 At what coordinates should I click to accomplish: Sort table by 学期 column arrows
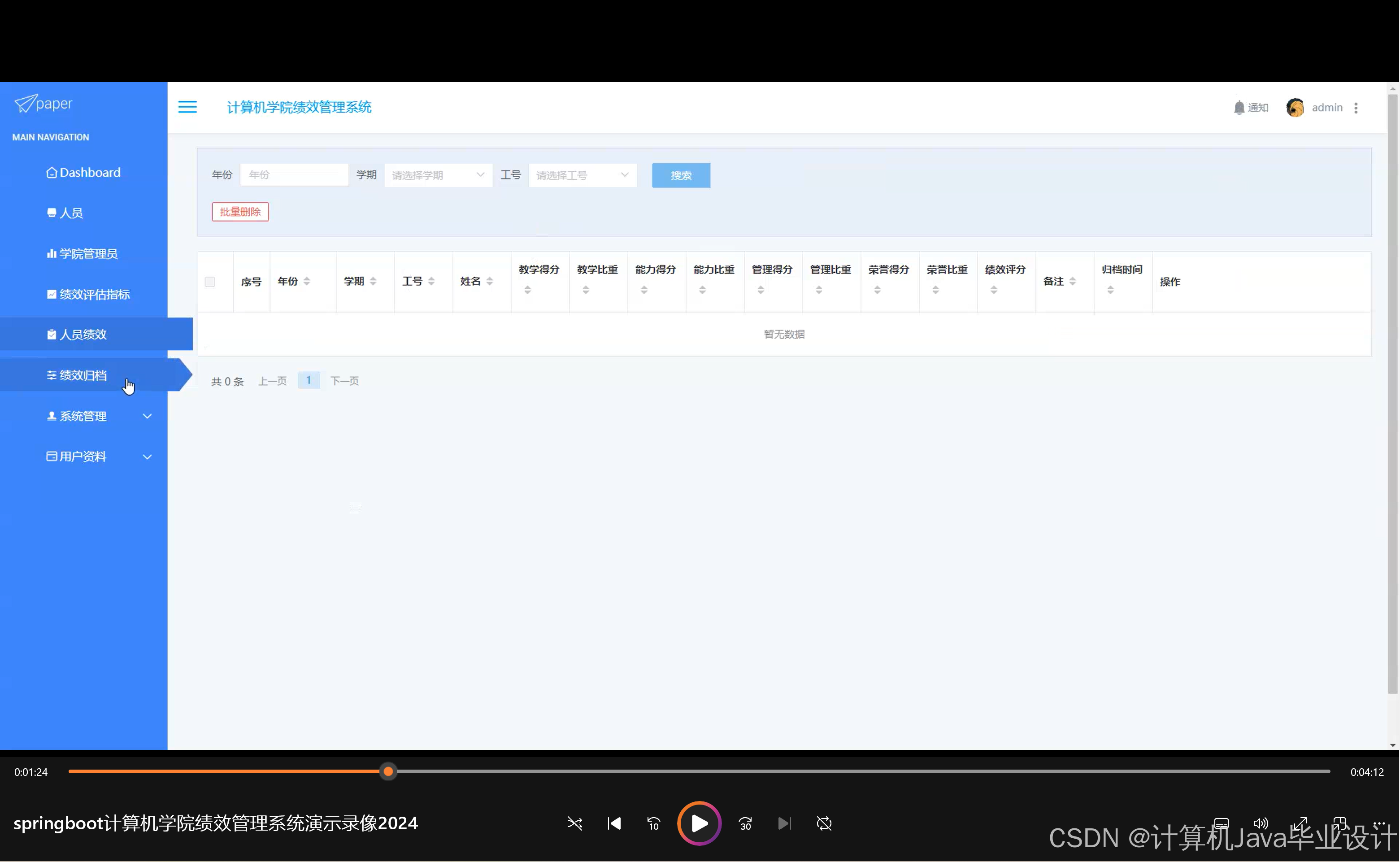coord(373,282)
